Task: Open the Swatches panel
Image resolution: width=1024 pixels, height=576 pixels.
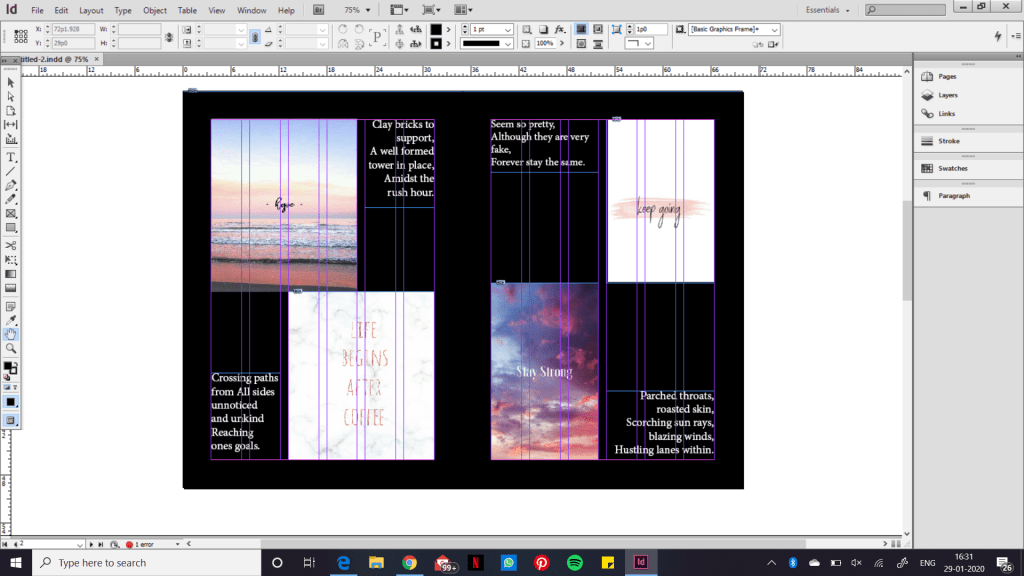Action: point(952,168)
